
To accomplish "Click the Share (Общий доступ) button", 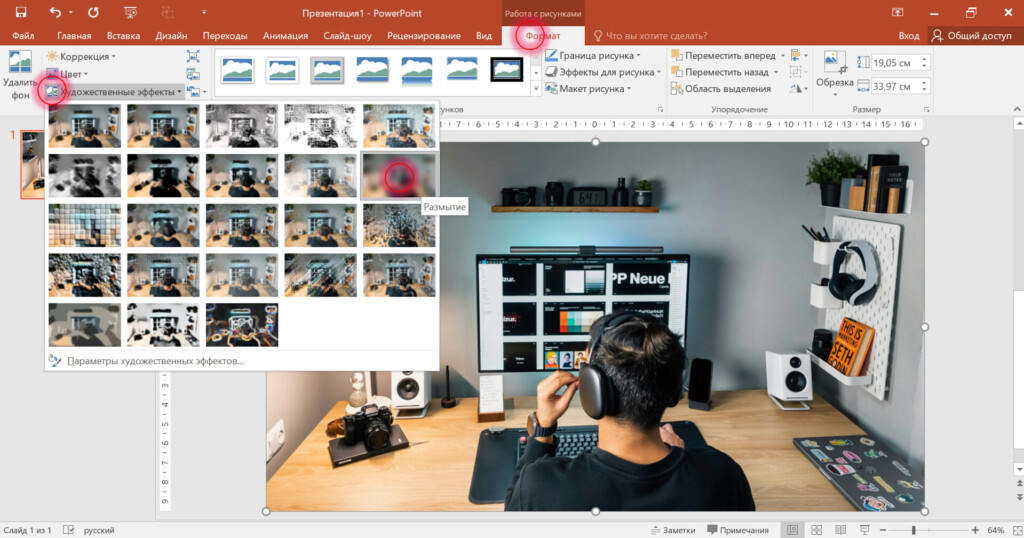I will [971, 36].
